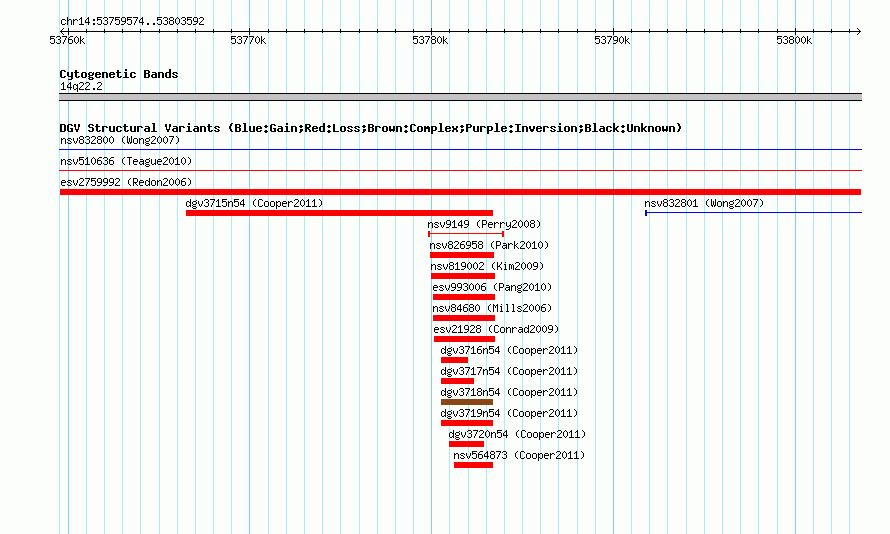Image resolution: width=890 pixels, height=534 pixels.
Task: Click the red bar under esv993006
Action: coord(464,297)
